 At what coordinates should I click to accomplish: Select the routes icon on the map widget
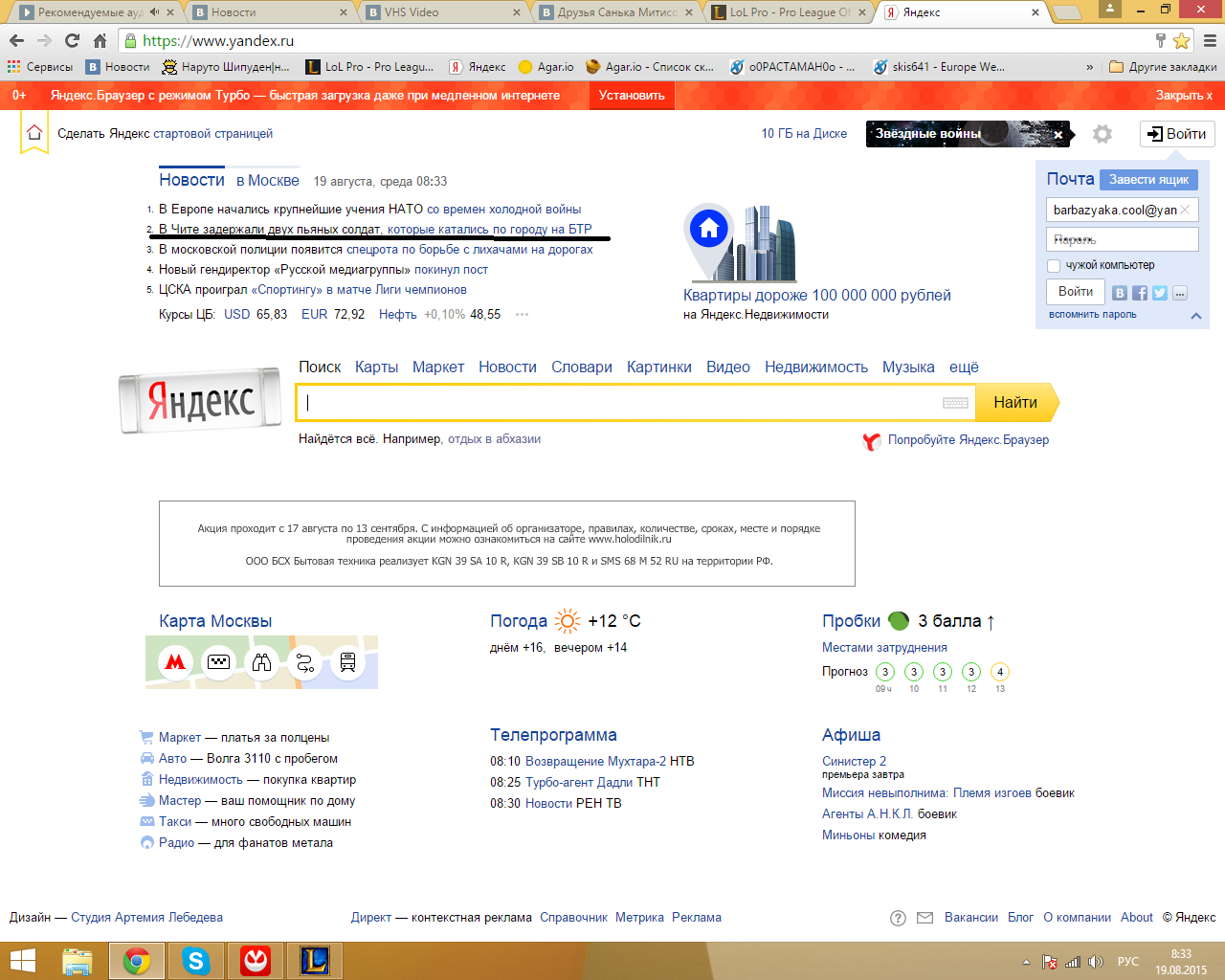point(304,661)
